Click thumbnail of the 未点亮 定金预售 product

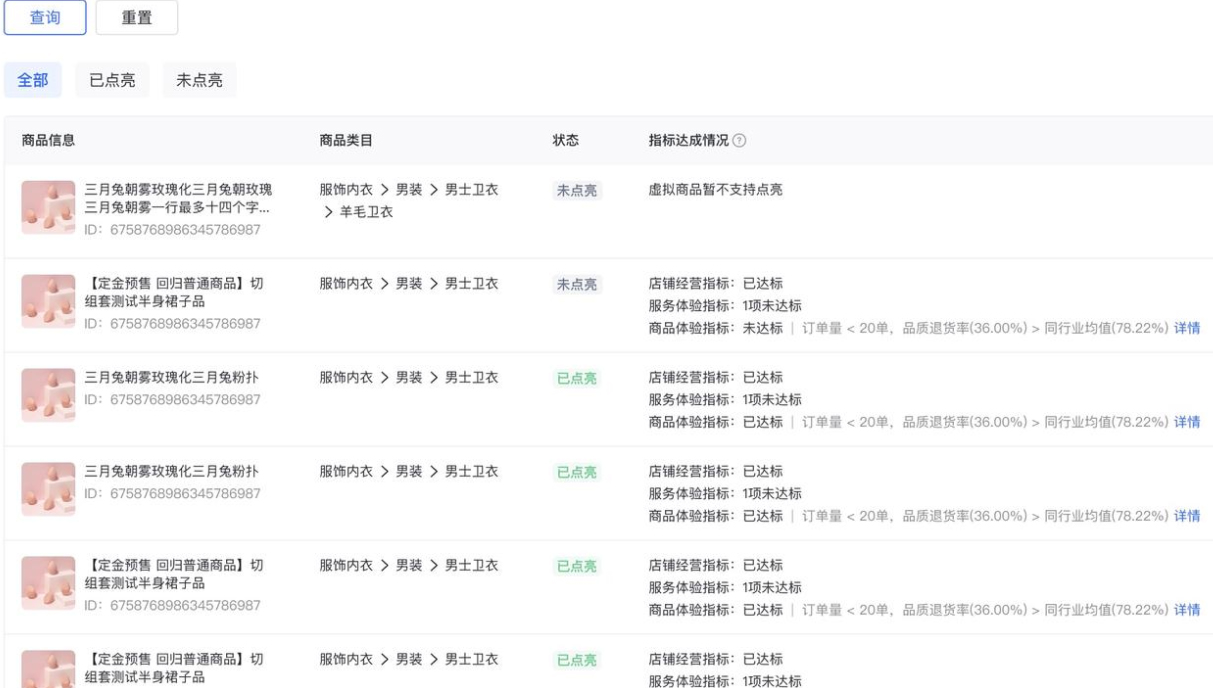click(x=48, y=301)
